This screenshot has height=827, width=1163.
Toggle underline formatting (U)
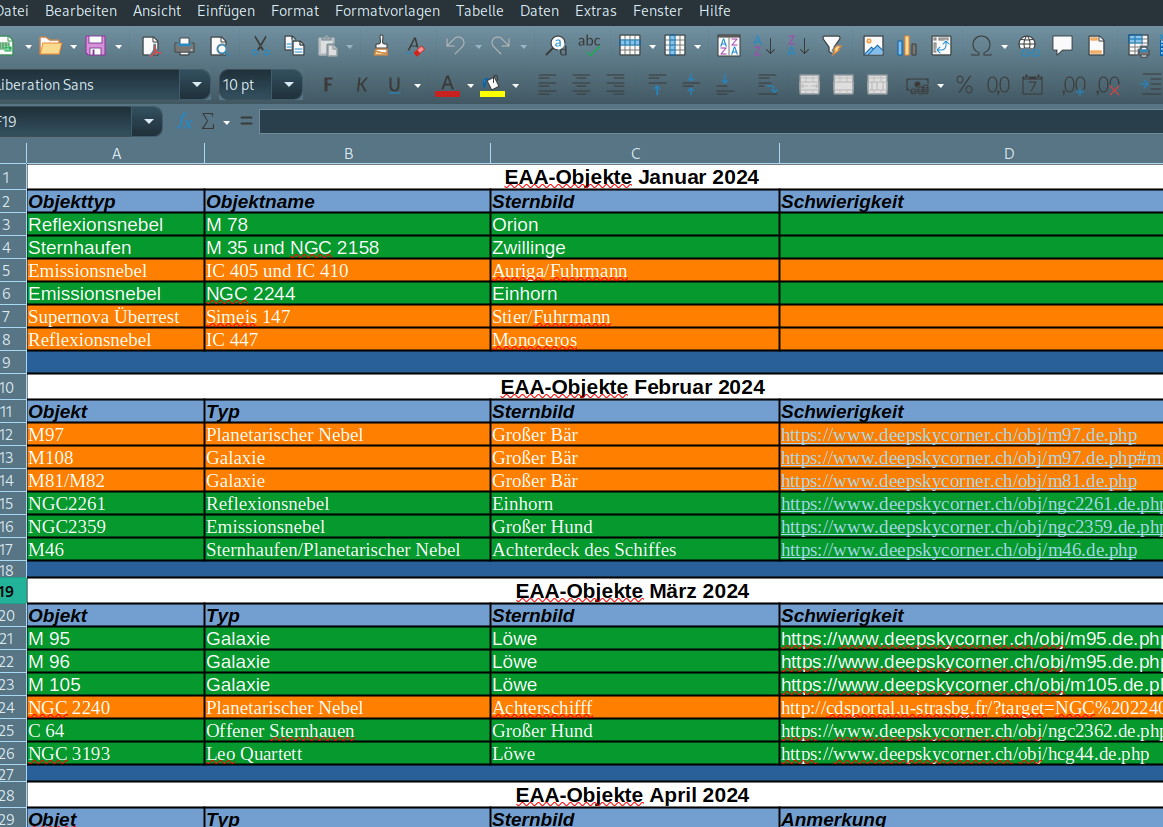[395, 85]
